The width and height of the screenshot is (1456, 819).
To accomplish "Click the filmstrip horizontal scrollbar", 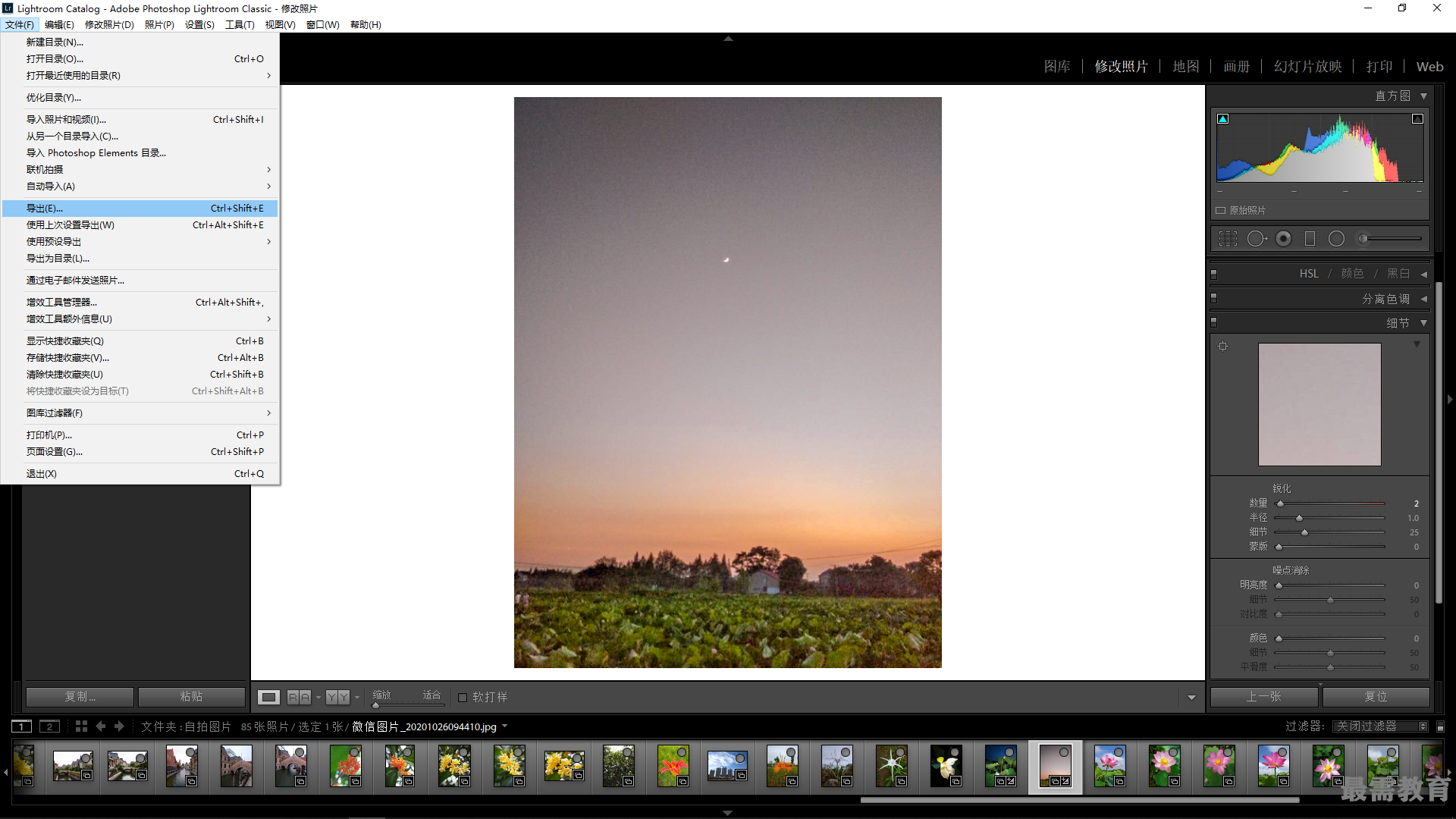I will [1080, 799].
